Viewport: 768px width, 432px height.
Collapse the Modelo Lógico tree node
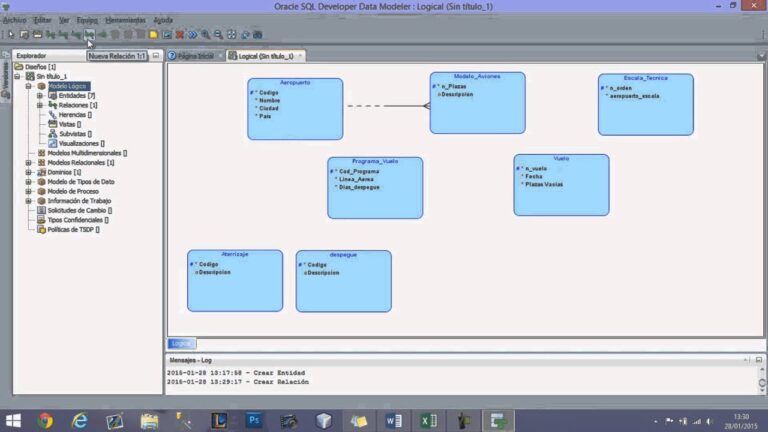pos(28,86)
